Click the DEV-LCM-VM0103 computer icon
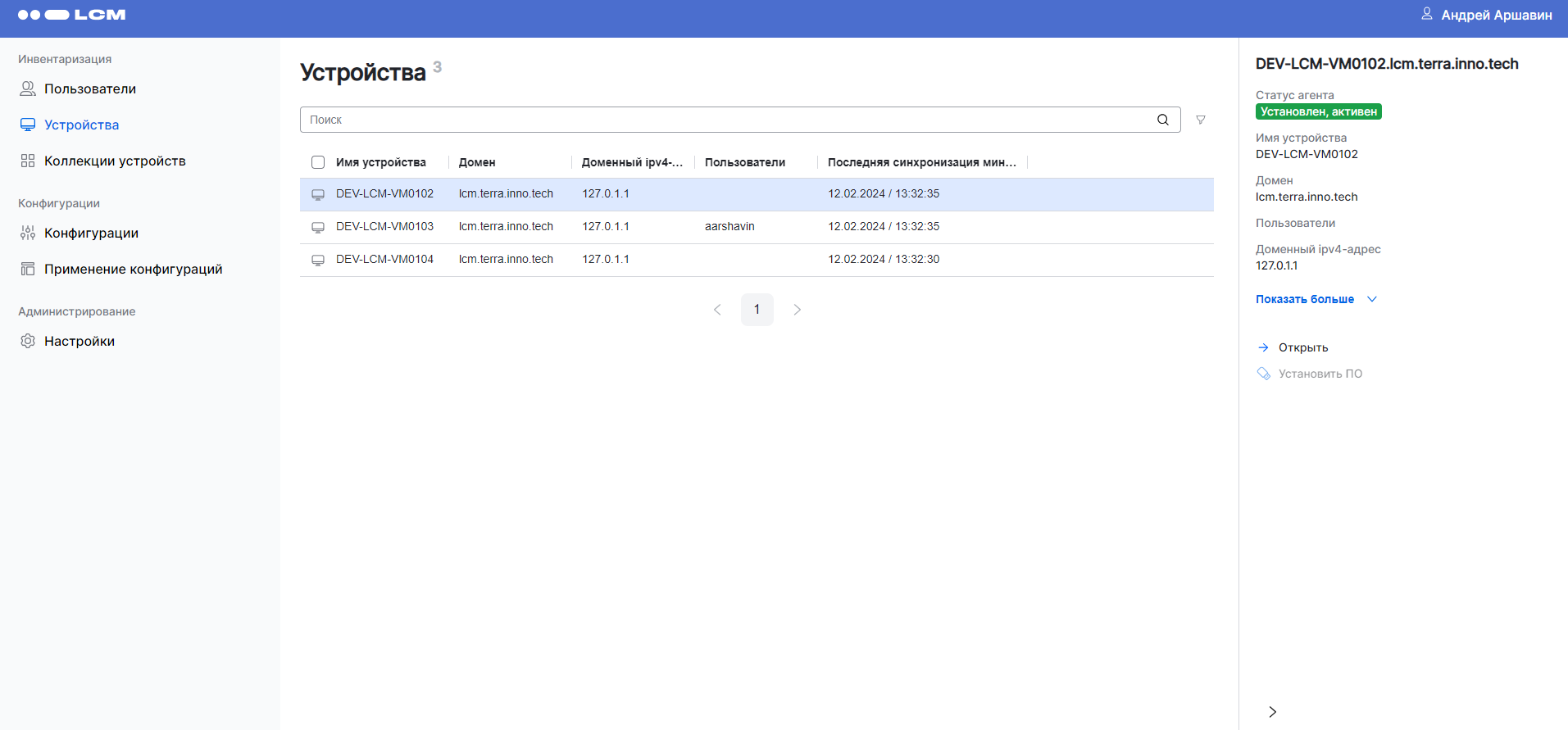 318,227
